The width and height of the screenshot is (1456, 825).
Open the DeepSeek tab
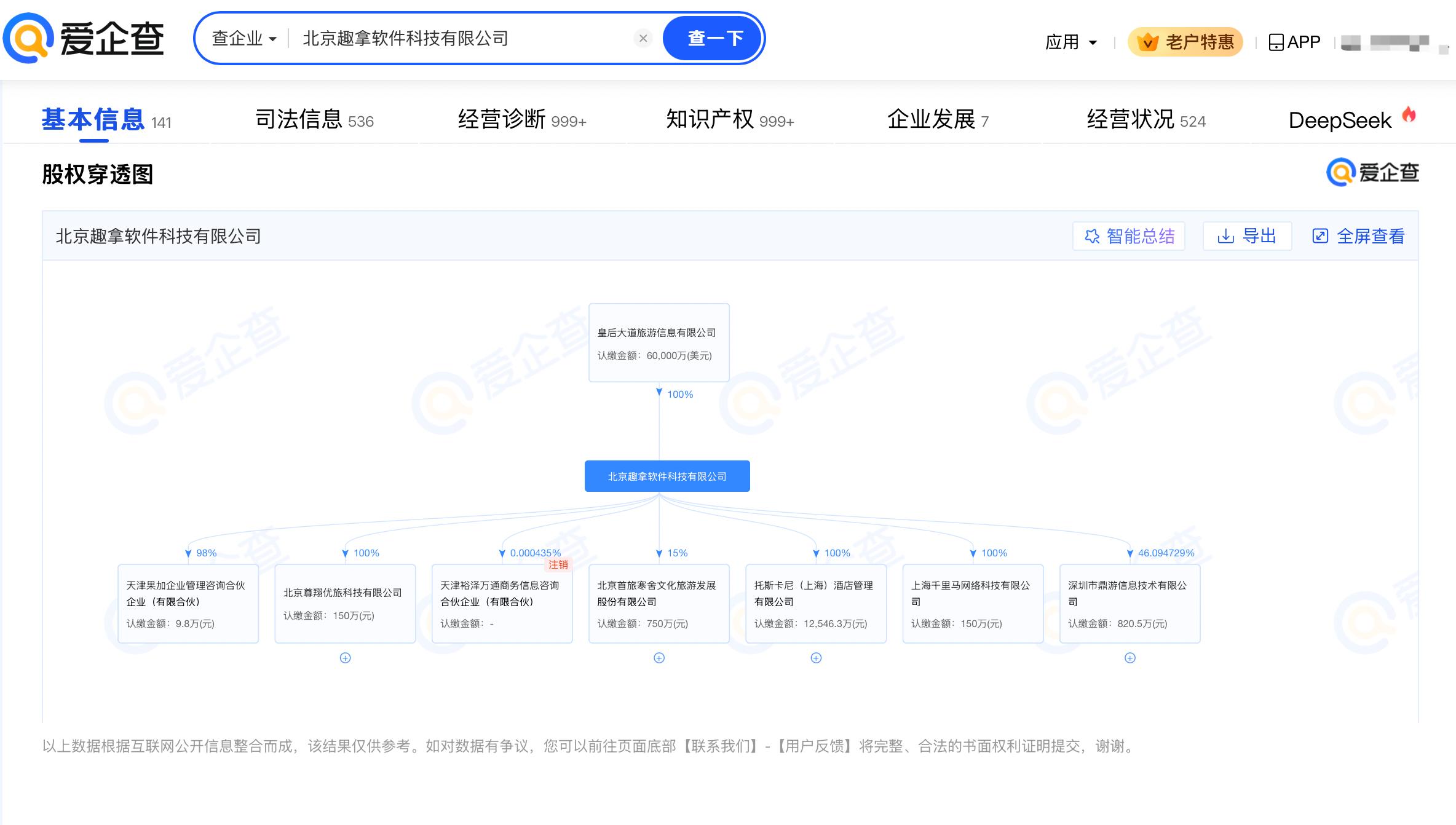tap(1352, 119)
